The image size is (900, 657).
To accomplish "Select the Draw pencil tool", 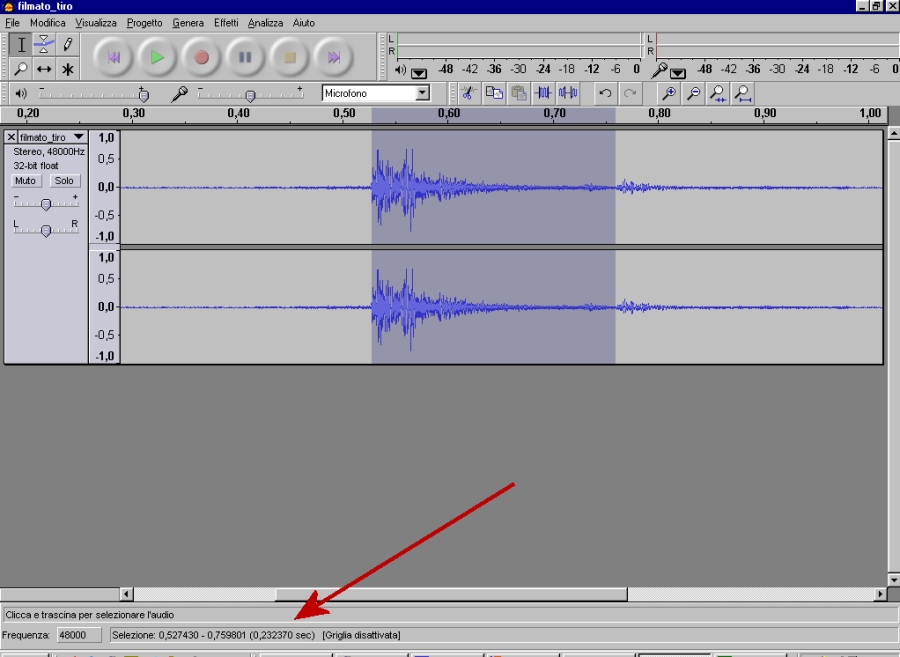I will point(67,45).
